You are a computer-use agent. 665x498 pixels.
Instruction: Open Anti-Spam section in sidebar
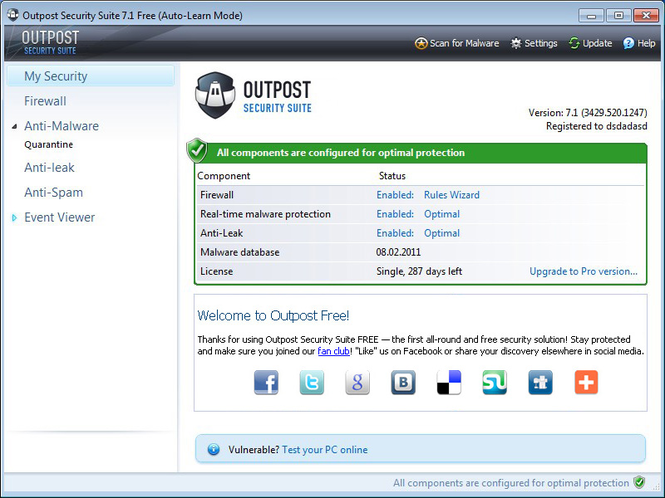pyautogui.click(x=53, y=192)
